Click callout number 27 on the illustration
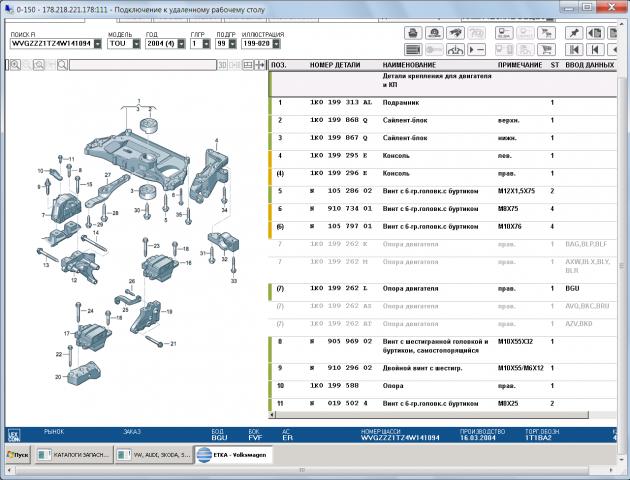630x480 pixels. 108,175
